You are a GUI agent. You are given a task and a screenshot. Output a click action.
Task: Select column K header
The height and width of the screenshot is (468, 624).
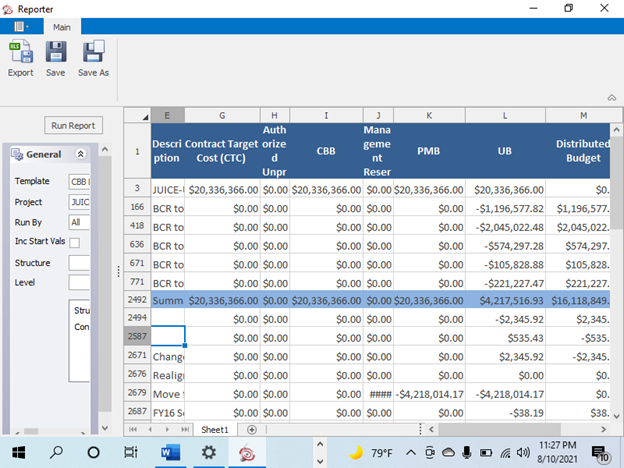(x=429, y=115)
